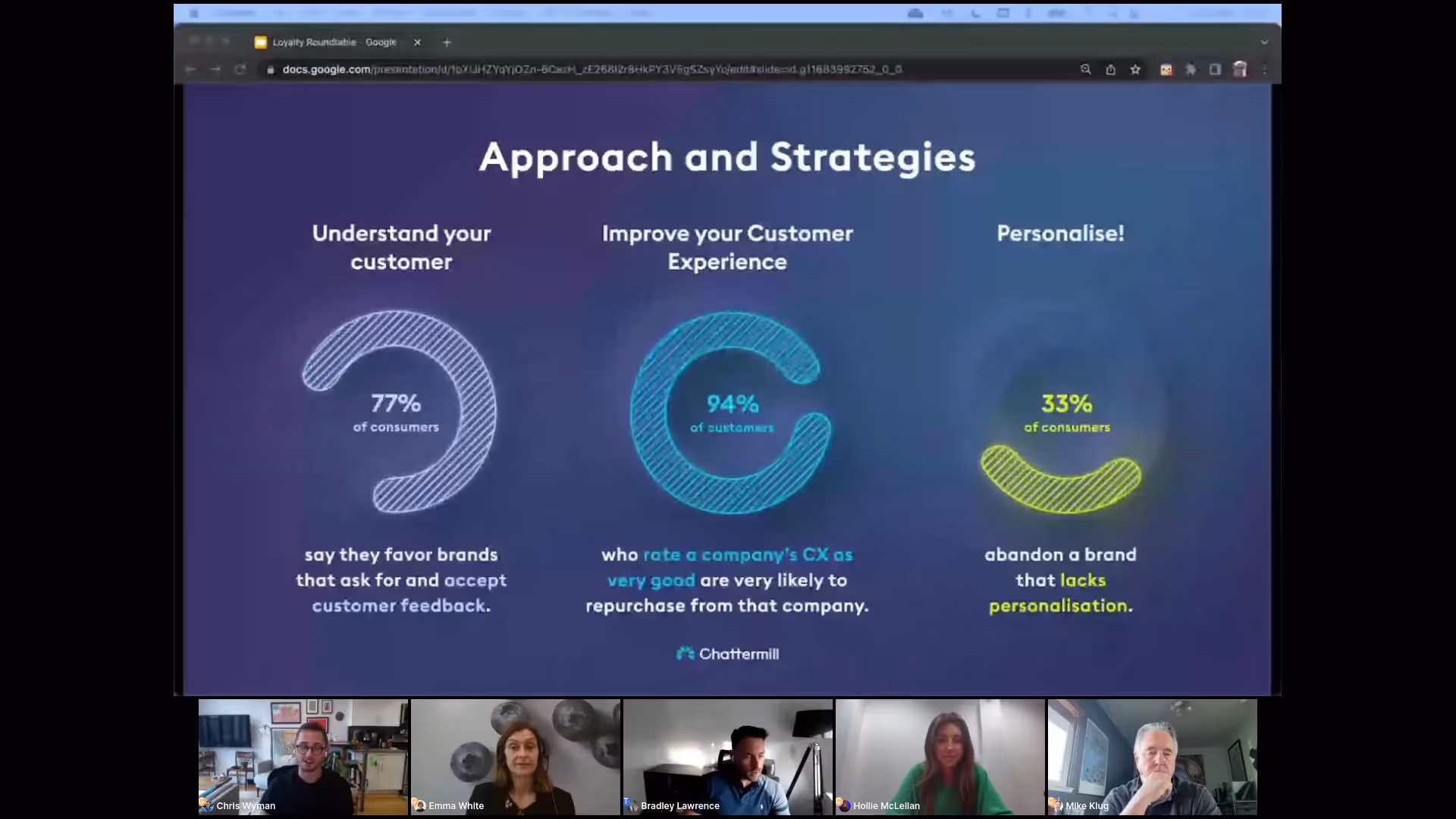The height and width of the screenshot is (819, 1456).
Task: Click the Chattermill logo on slide
Action: point(727,654)
